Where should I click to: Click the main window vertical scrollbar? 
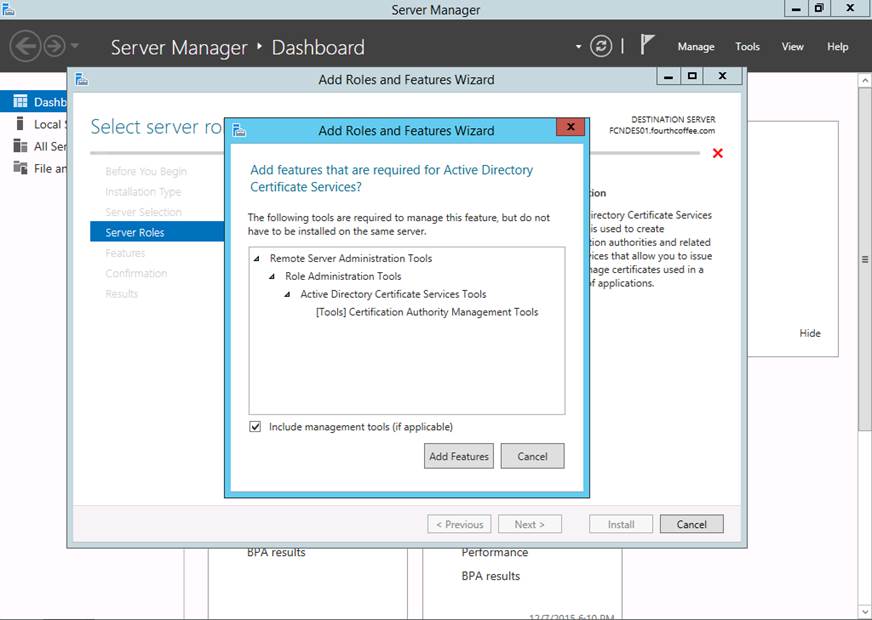(864, 260)
